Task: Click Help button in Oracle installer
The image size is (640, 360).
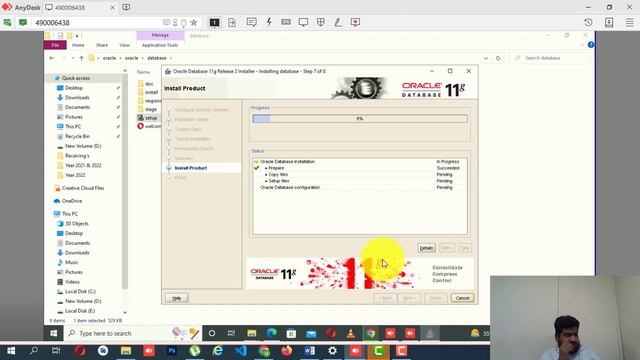Action: [x=176, y=298]
